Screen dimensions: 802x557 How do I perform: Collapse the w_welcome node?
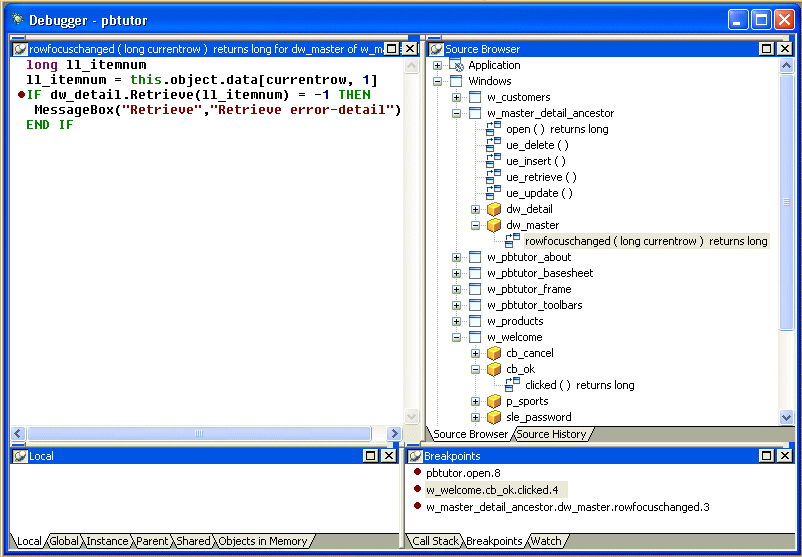pyautogui.click(x=456, y=337)
